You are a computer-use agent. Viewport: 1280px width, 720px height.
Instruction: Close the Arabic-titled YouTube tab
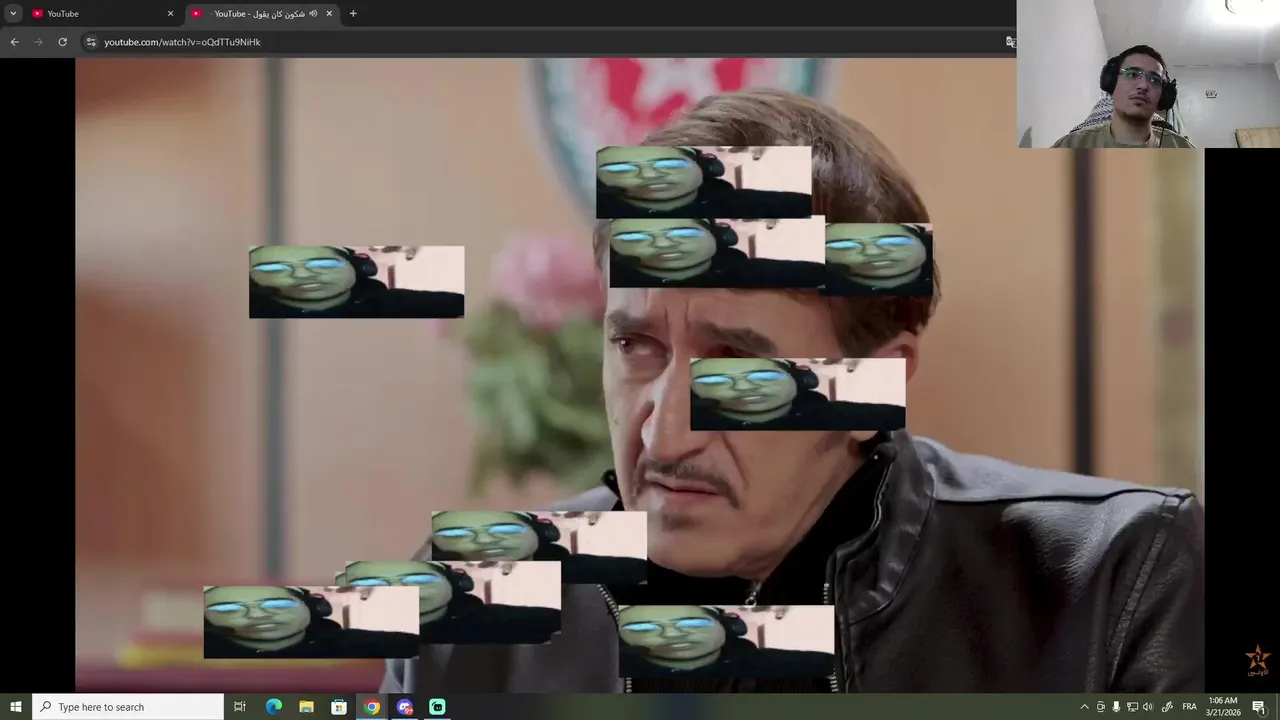[x=329, y=14]
